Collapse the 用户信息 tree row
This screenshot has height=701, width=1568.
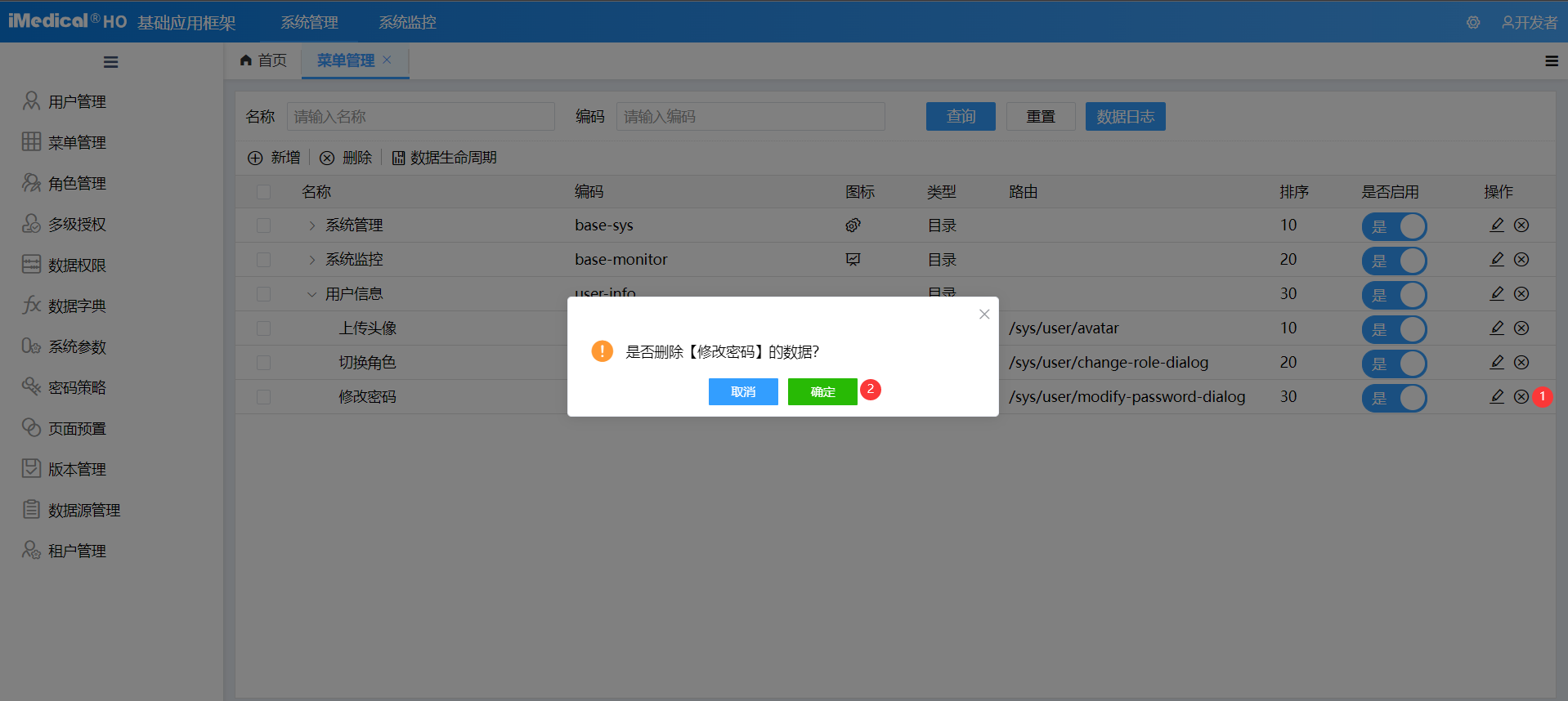pos(311,294)
